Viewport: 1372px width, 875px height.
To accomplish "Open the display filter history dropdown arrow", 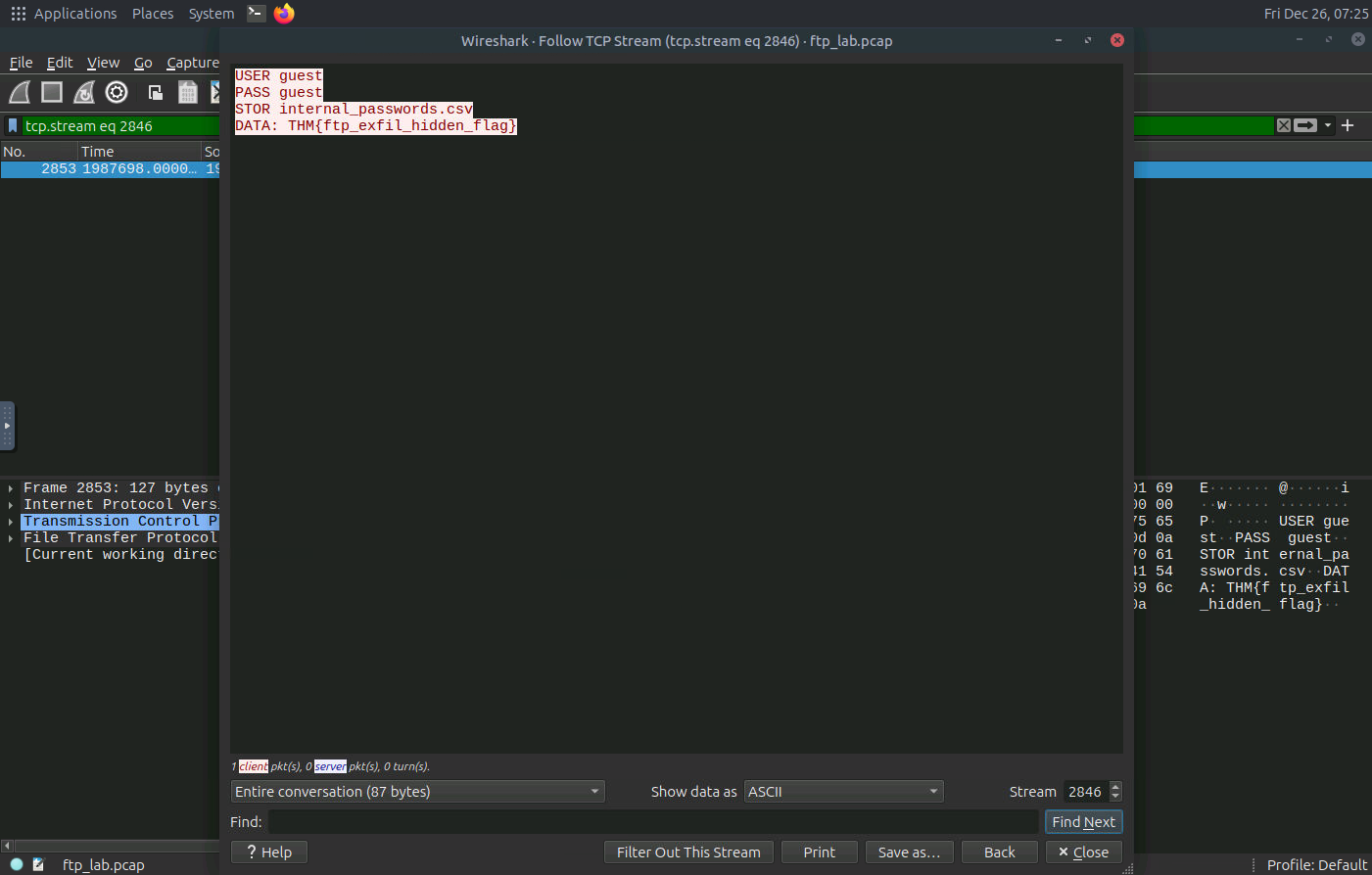I will pos(1328,125).
